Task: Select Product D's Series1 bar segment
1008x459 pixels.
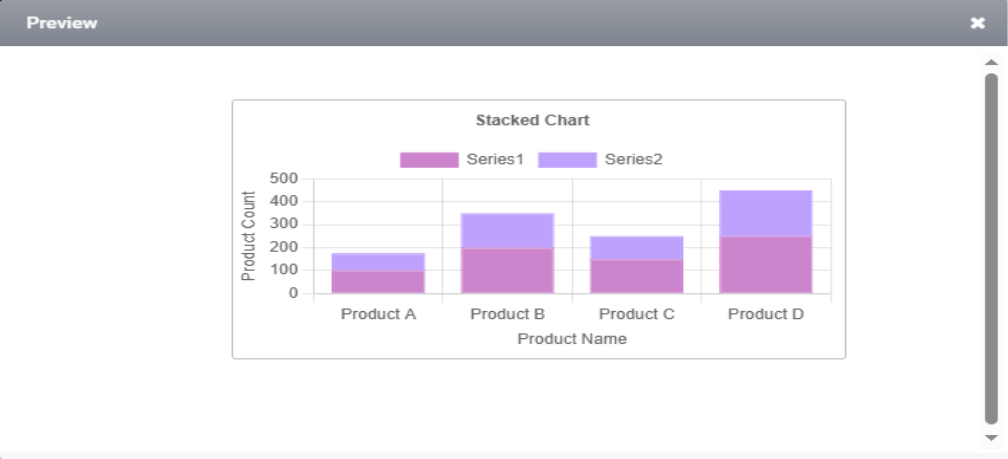Action: pyautogui.click(x=765, y=265)
